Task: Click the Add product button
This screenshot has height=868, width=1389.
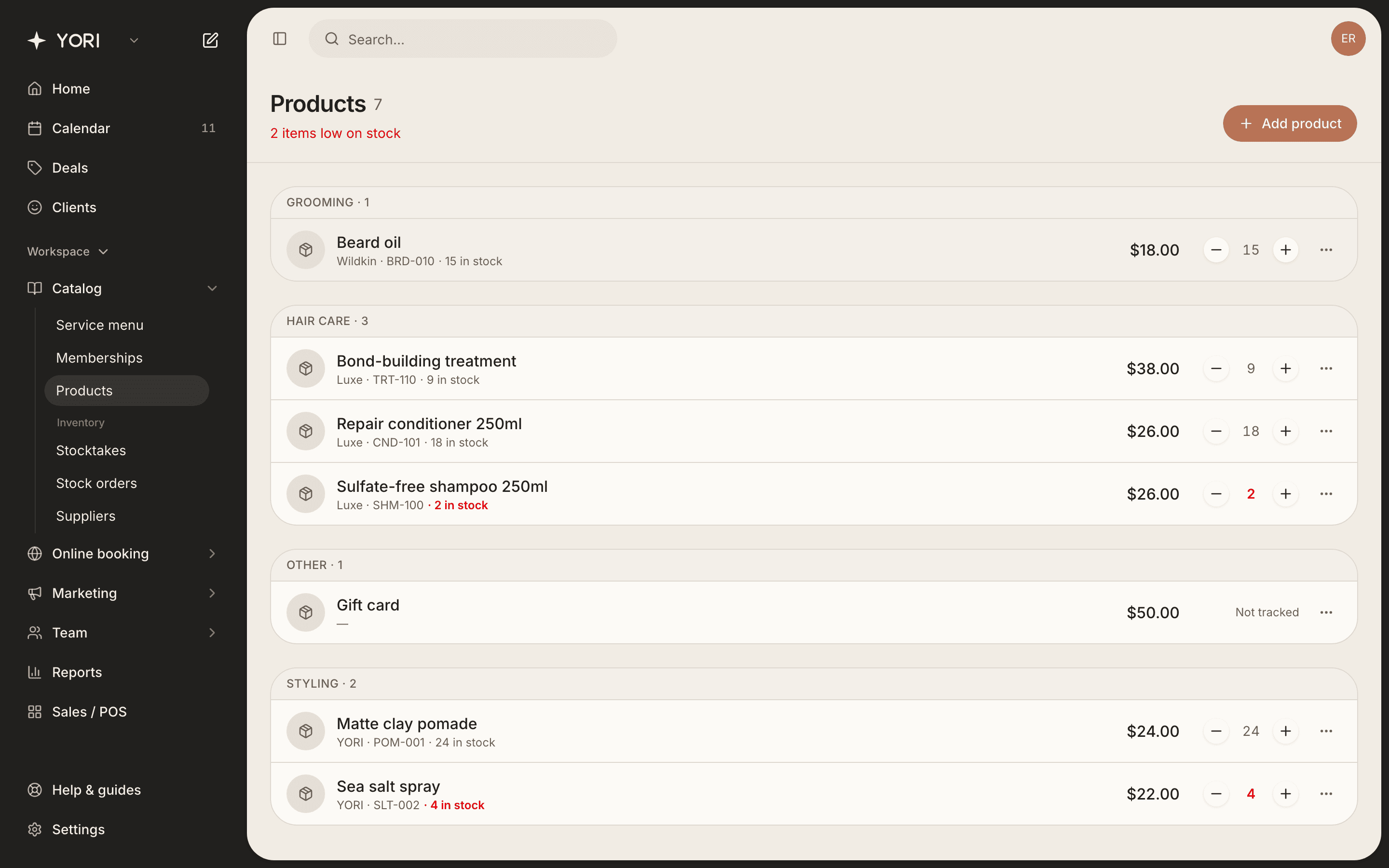Action: coord(1290,123)
